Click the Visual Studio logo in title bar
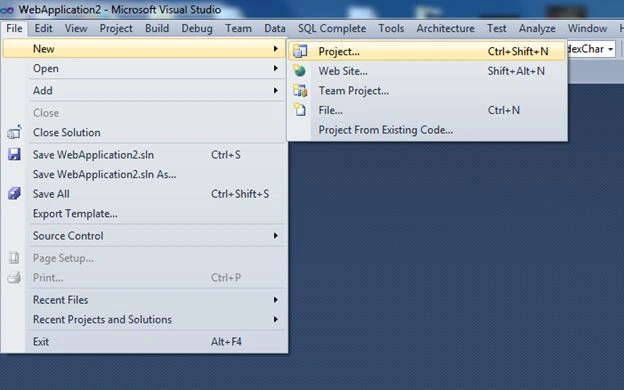Screen dimensions: 624x390 [7, 10]
